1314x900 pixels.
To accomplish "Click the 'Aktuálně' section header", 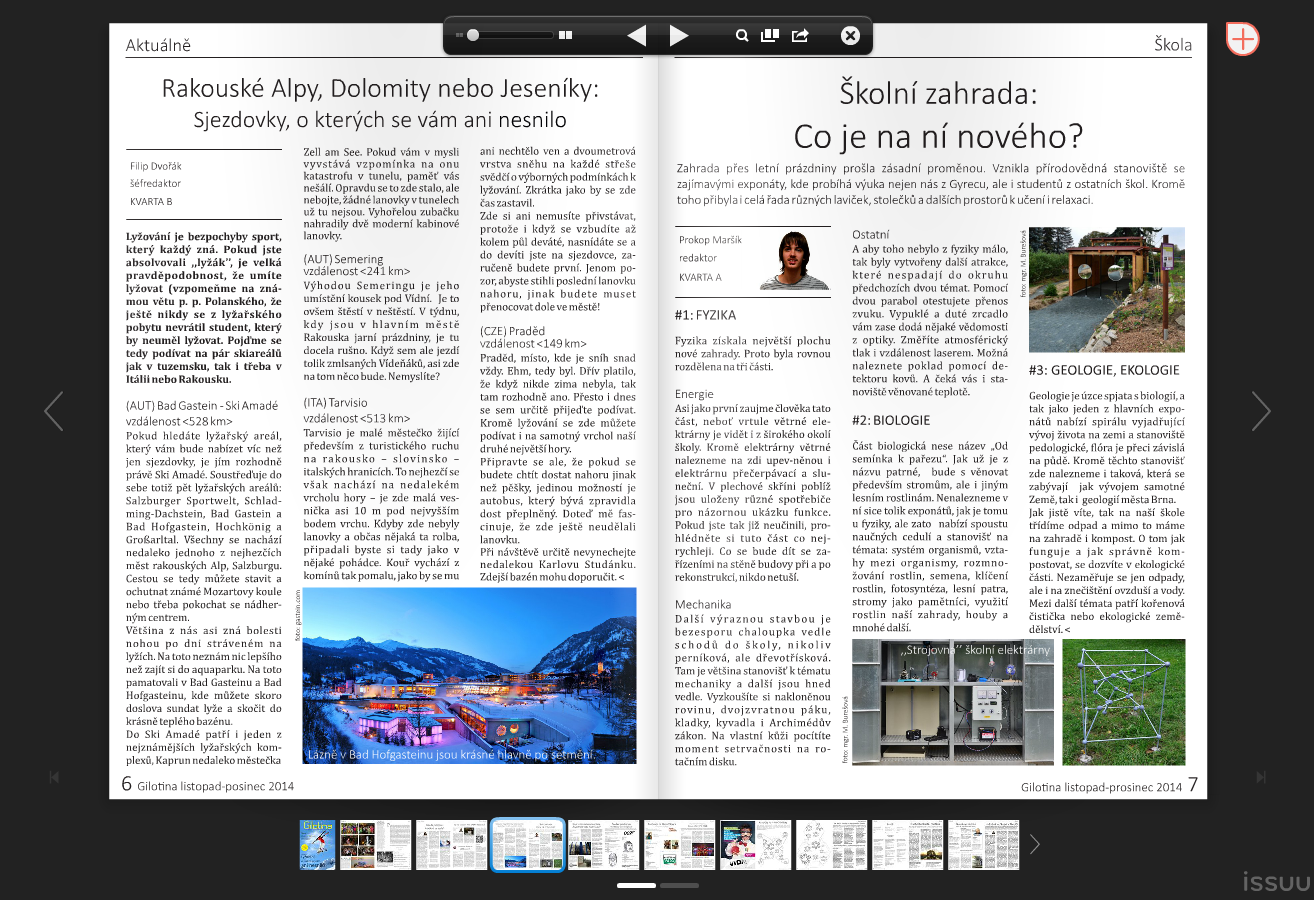I will click(158, 45).
